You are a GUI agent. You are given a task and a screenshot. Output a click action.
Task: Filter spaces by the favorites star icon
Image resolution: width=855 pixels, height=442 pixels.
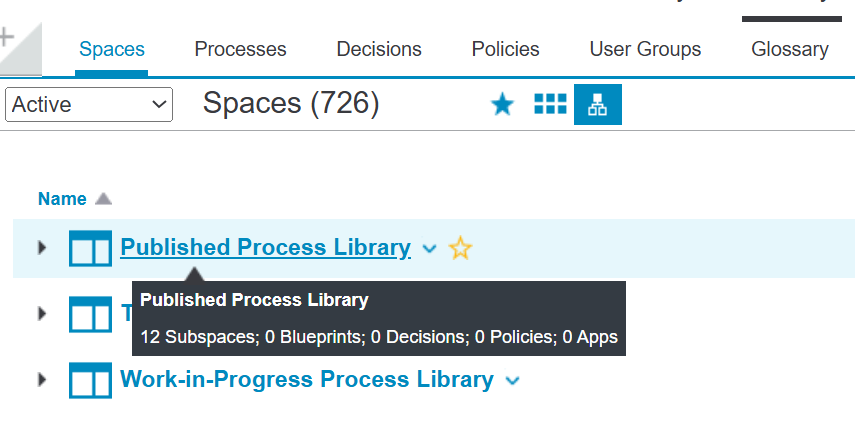click(x=502, y=104)
